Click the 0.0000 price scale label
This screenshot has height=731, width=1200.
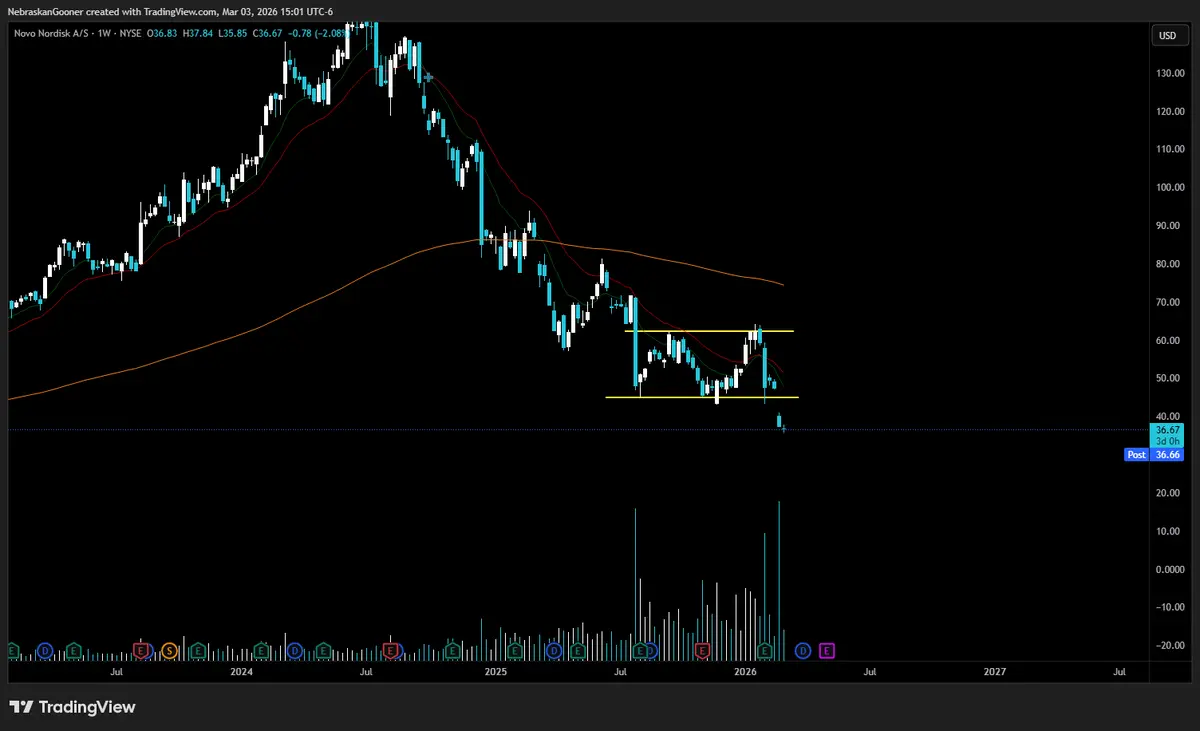tap(1171, 569)
